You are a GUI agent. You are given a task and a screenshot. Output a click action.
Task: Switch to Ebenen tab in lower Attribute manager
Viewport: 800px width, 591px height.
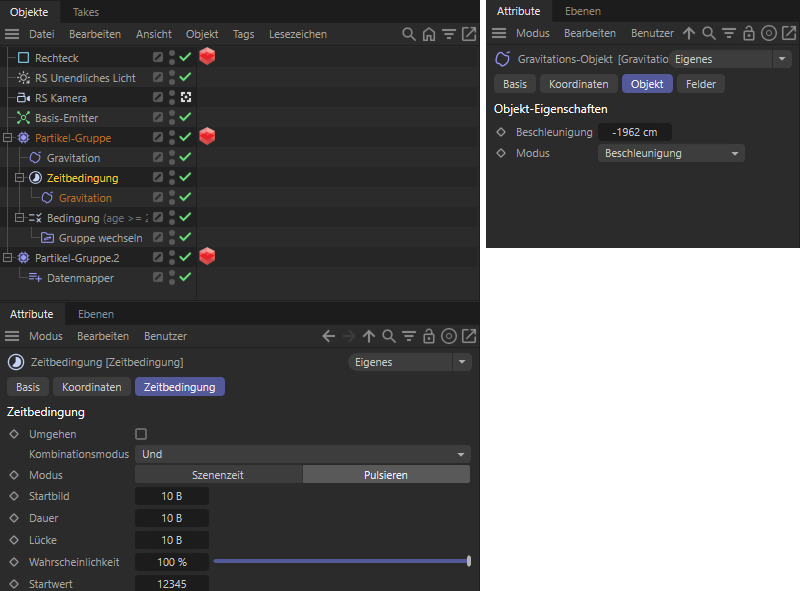96,314
